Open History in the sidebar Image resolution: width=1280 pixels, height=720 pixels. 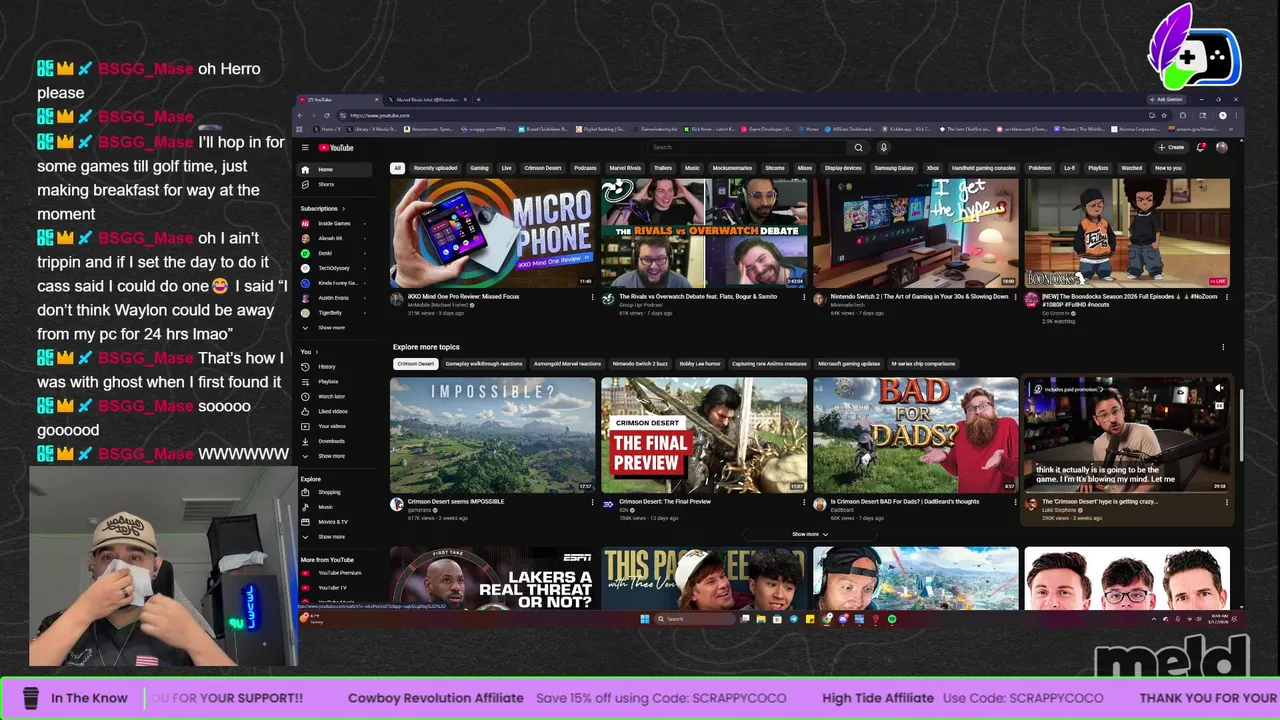tap(335, 367)
